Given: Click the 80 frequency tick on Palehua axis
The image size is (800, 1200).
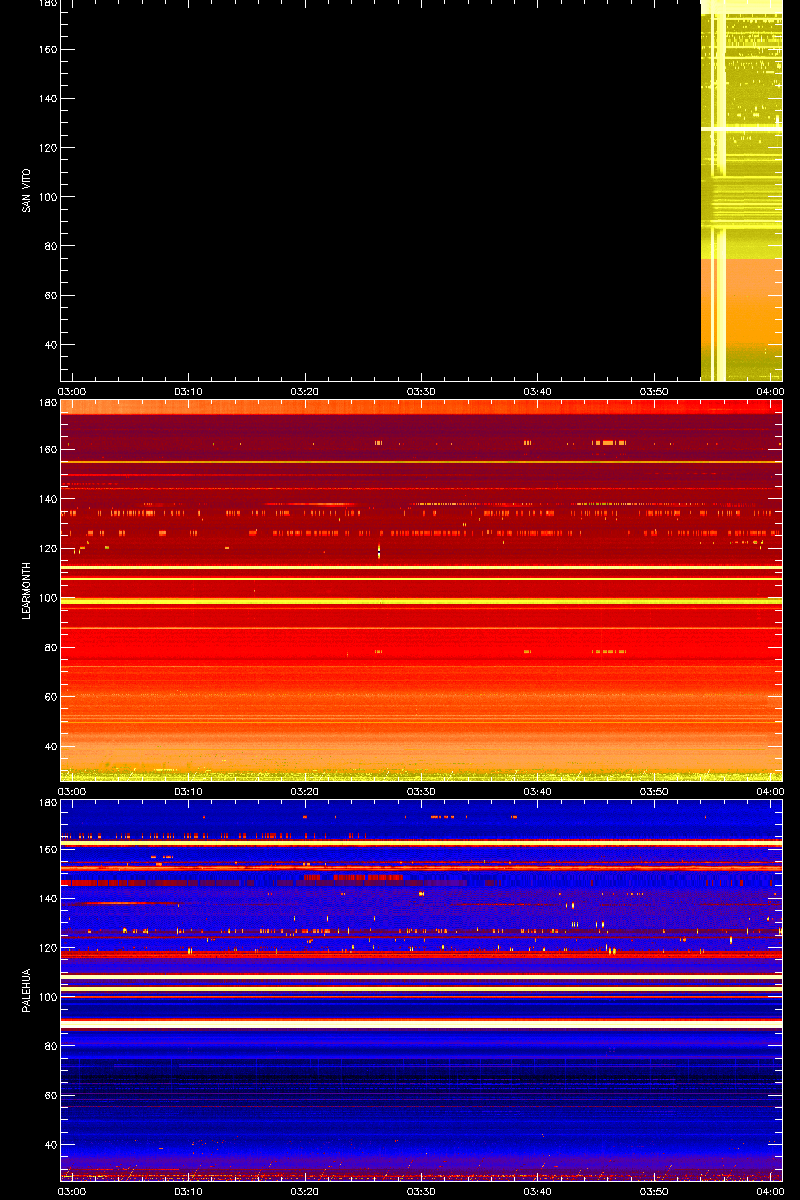Looking at the screenshot, I should pyautogui.click(x=50, y=1047).
